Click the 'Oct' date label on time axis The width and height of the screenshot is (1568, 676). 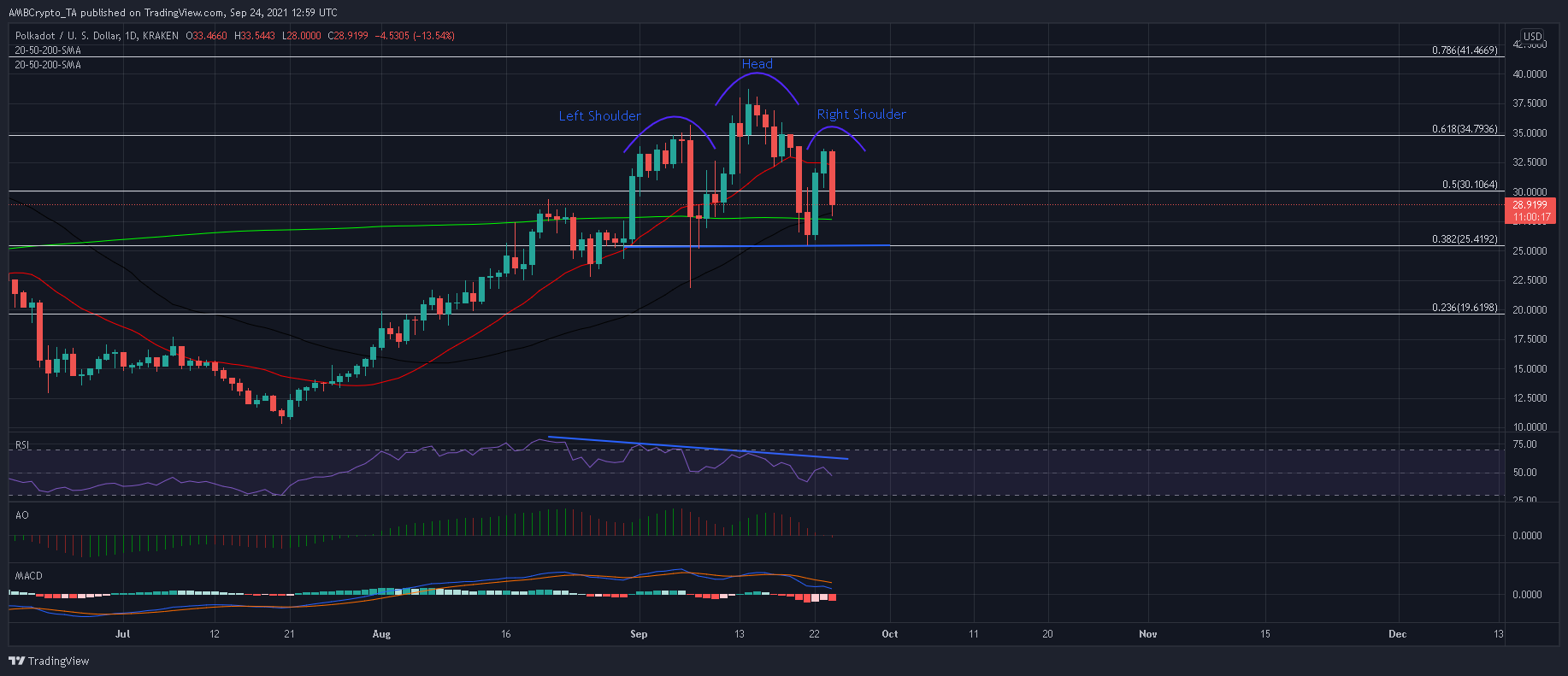890,634
